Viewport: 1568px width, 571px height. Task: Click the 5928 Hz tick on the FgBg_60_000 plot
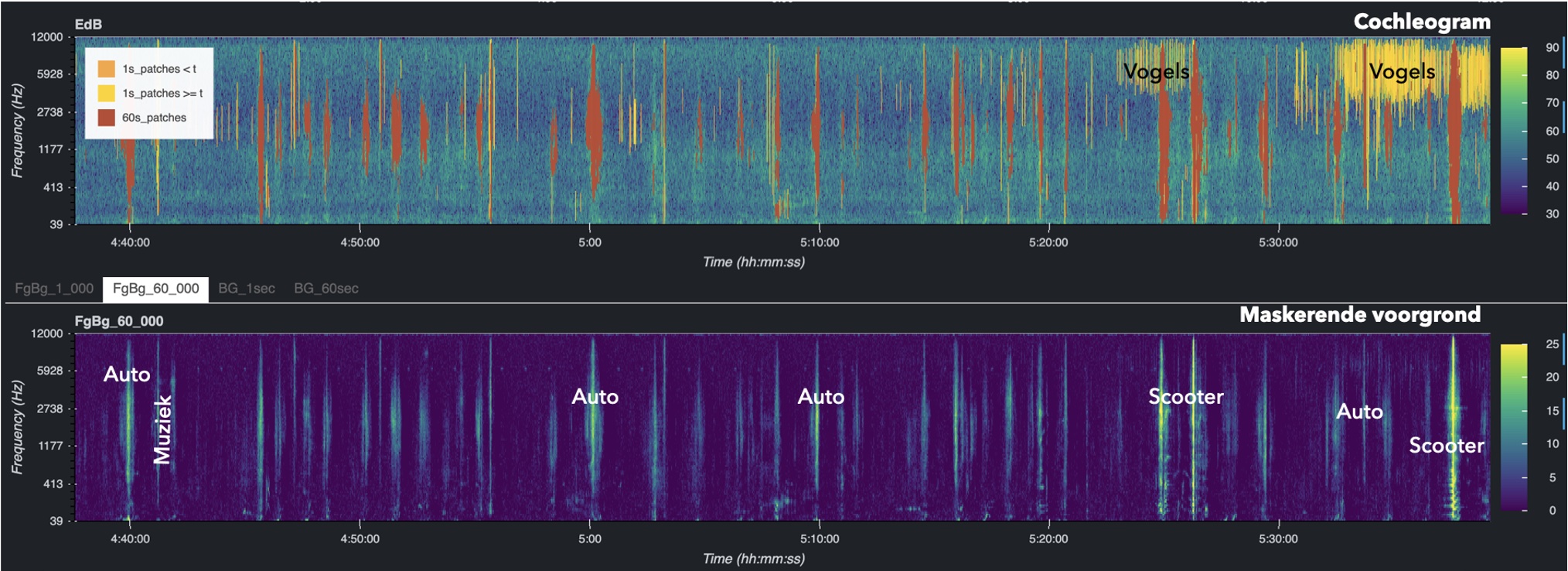[50, 371]
